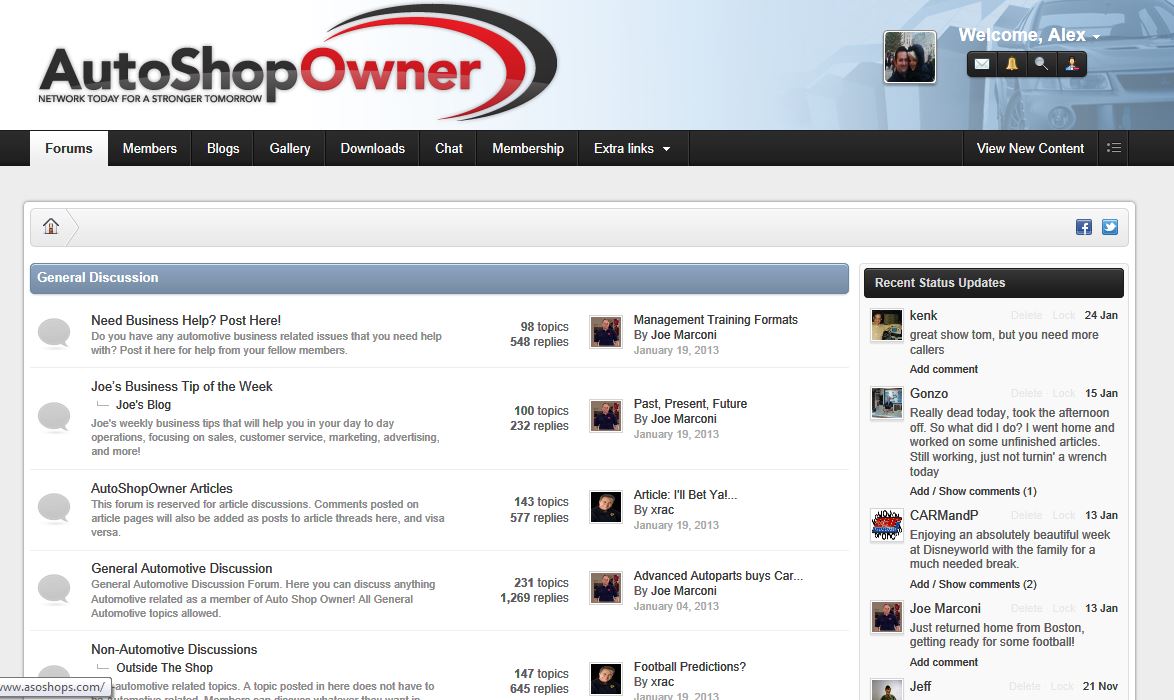Open Joe's Business Tip of the Week forum
Screen dimensions: 1174x700
(x=182, y=386)
